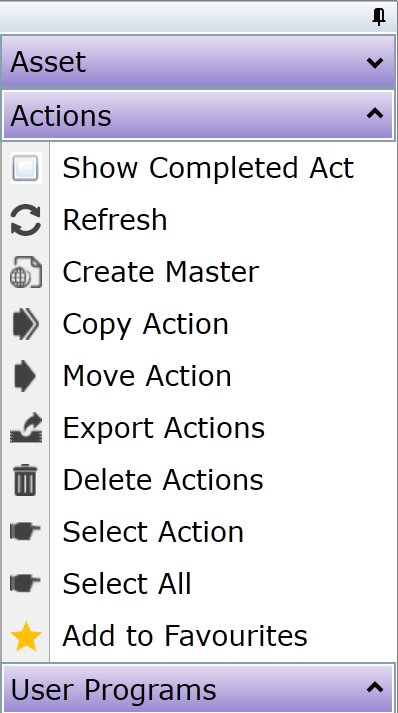Image resolution: width=398 pixels, height=713 pixels.
Task: Click the Delete Actions text label
Action: tap(163, 480)
